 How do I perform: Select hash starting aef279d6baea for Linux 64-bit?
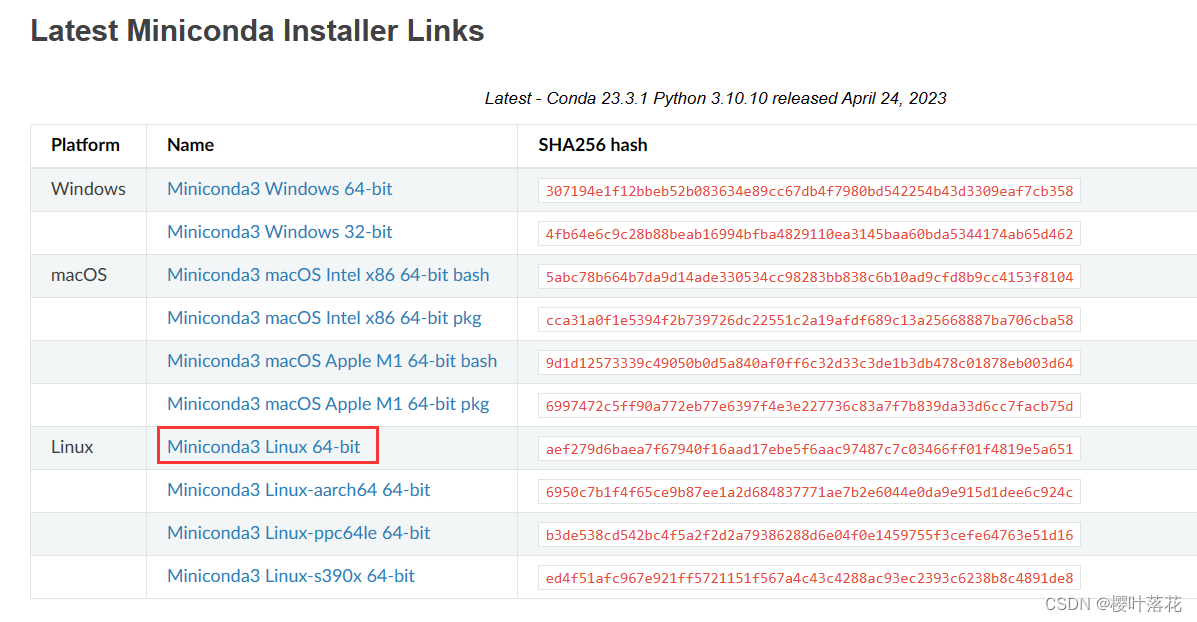(809, 449)
